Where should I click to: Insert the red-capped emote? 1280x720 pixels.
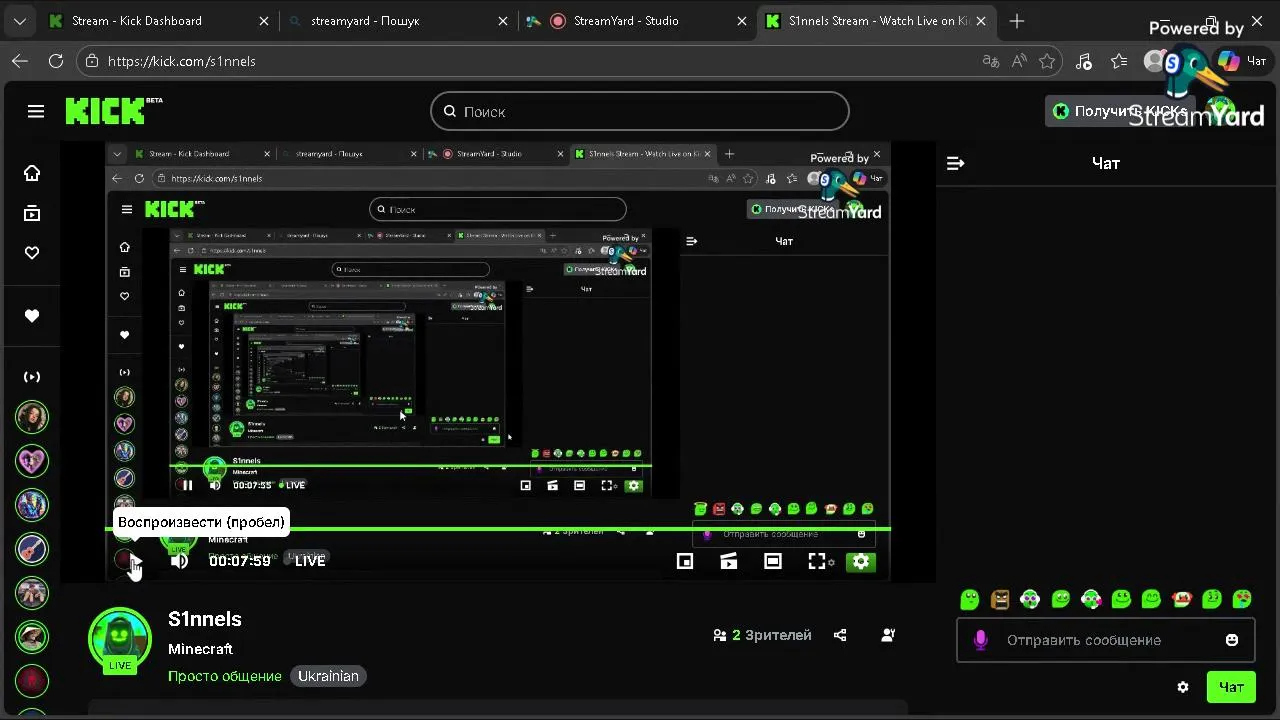click(1182, 599)
